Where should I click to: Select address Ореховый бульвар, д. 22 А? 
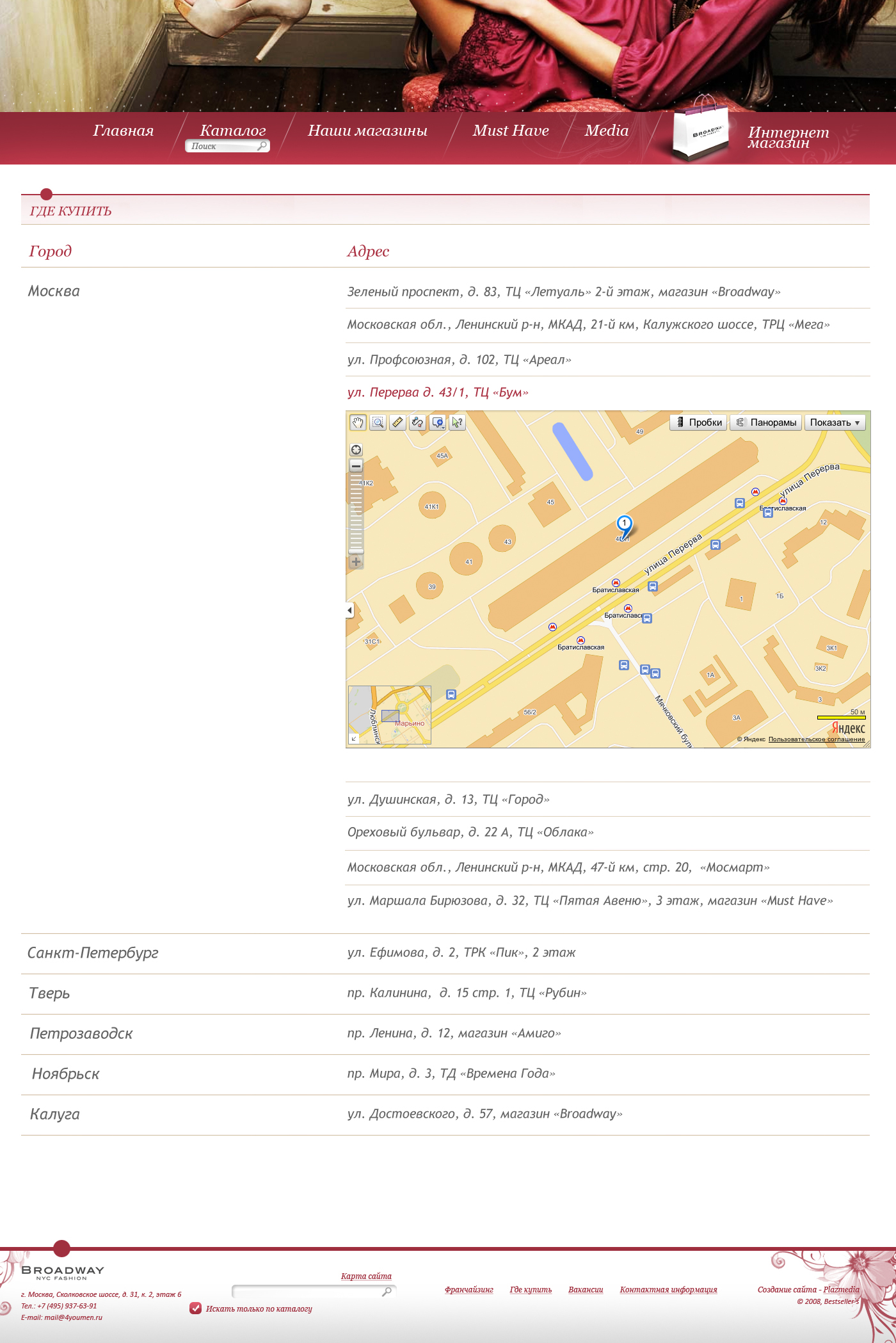(470, 832)
